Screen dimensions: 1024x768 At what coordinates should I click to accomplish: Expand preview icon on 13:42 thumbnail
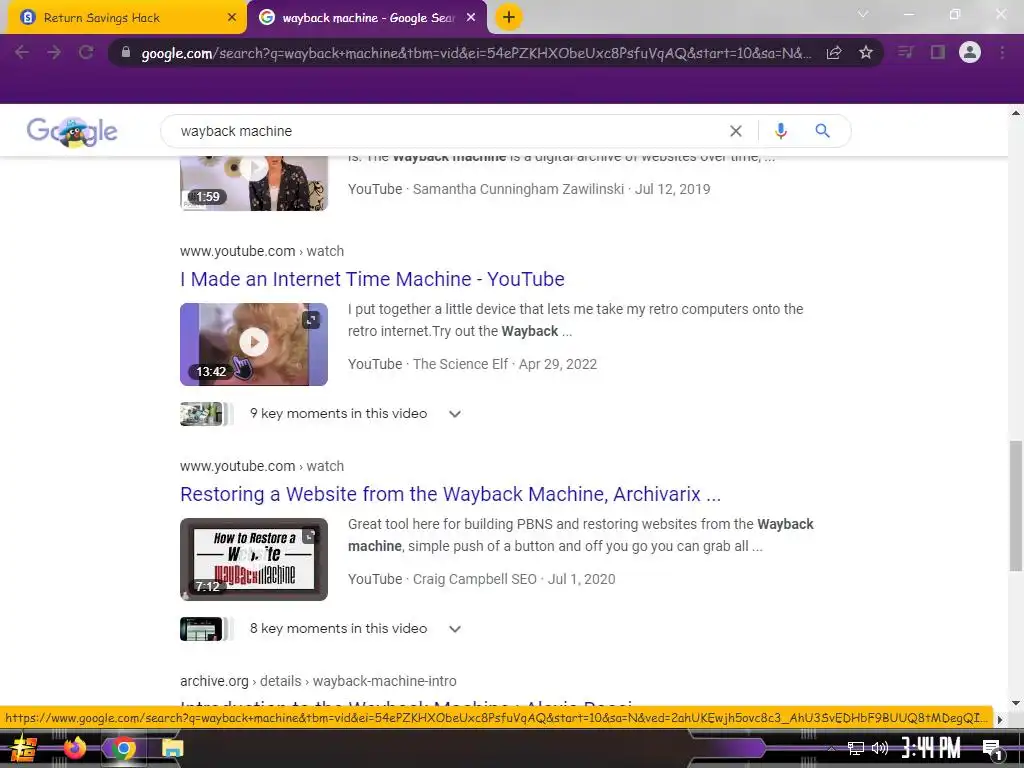(x=311, y=319)
